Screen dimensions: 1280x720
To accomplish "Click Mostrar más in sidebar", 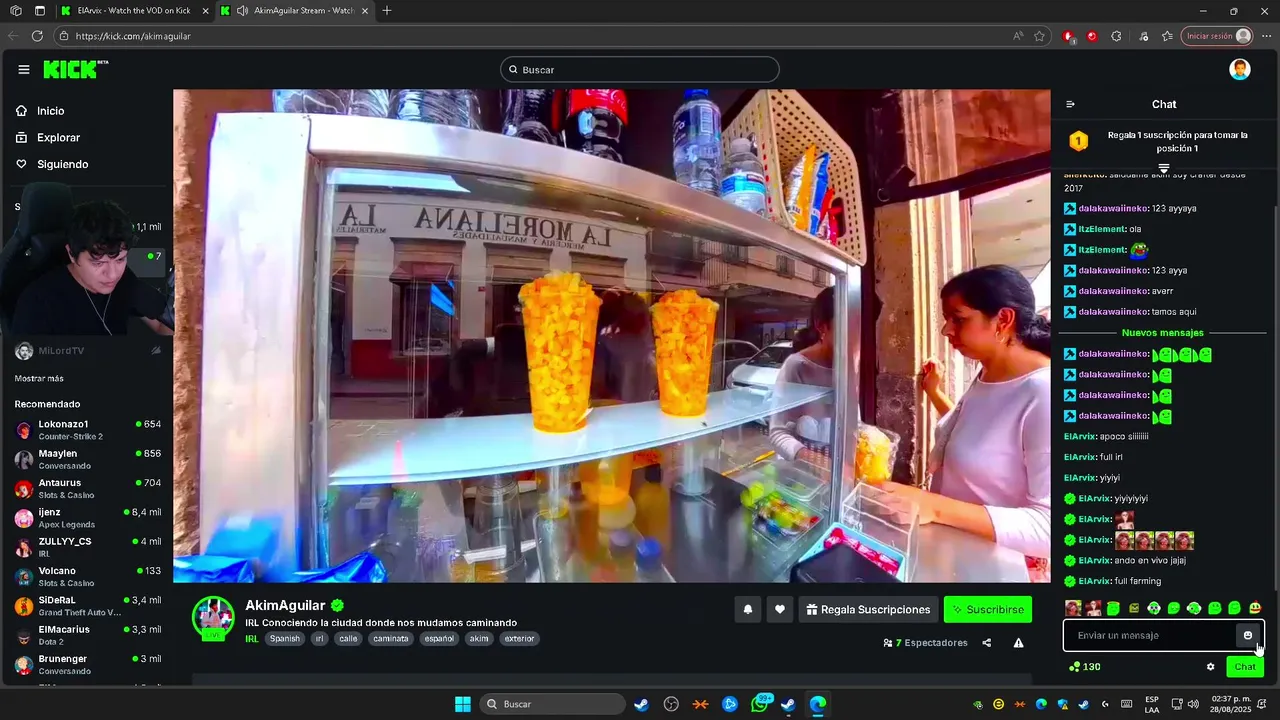I will (39, 378).
